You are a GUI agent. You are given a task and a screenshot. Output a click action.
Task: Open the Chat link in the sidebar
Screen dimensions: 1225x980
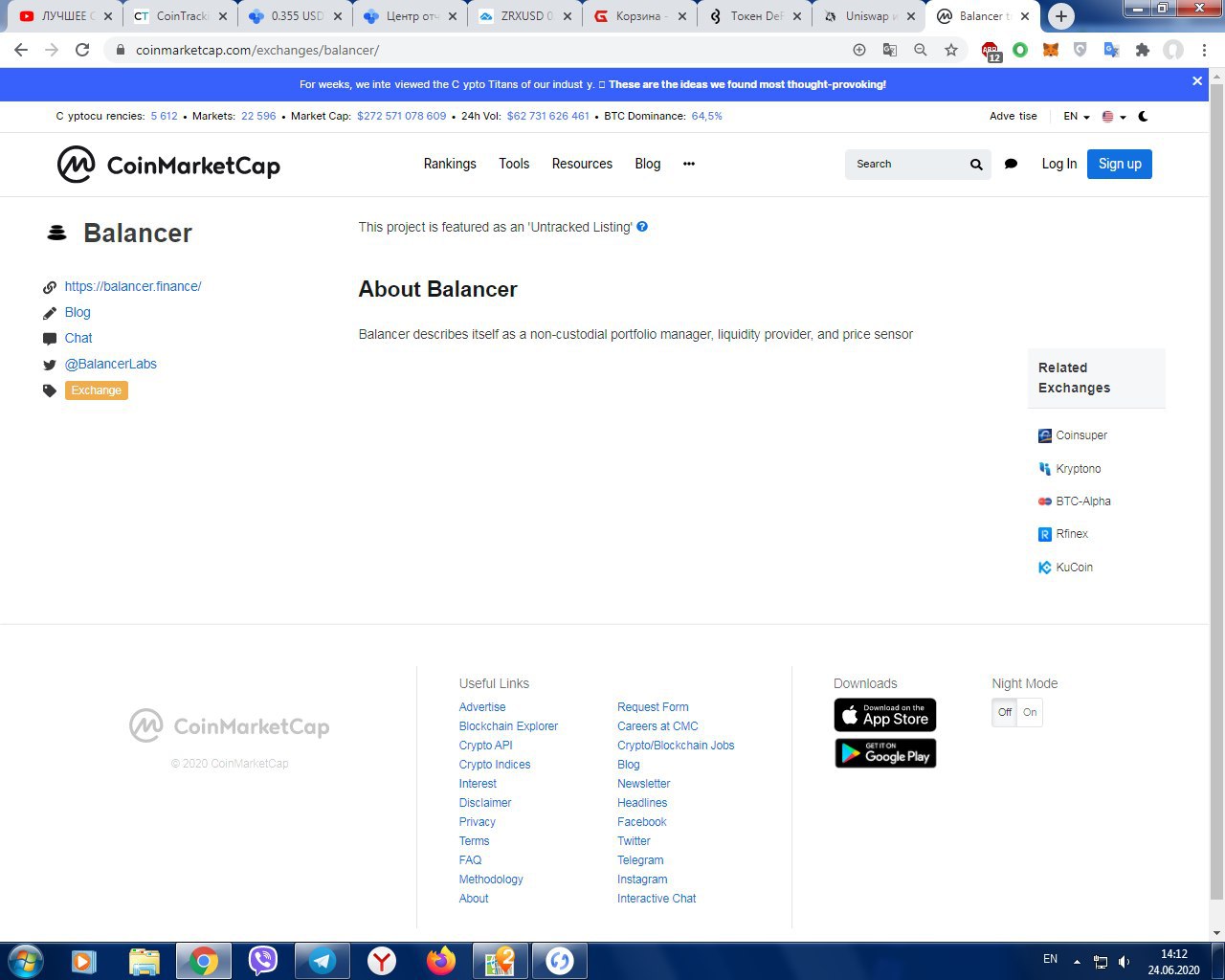[x=78, y=338]
